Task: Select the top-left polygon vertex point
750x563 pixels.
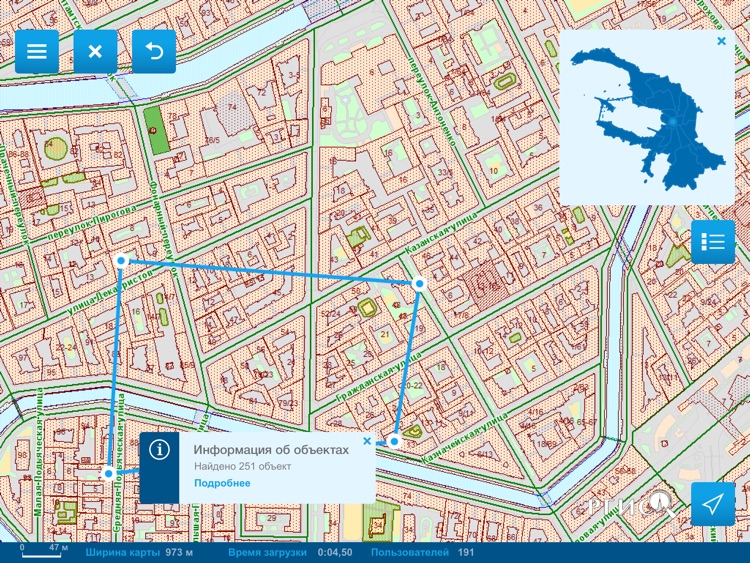Action: pos(121,260)
